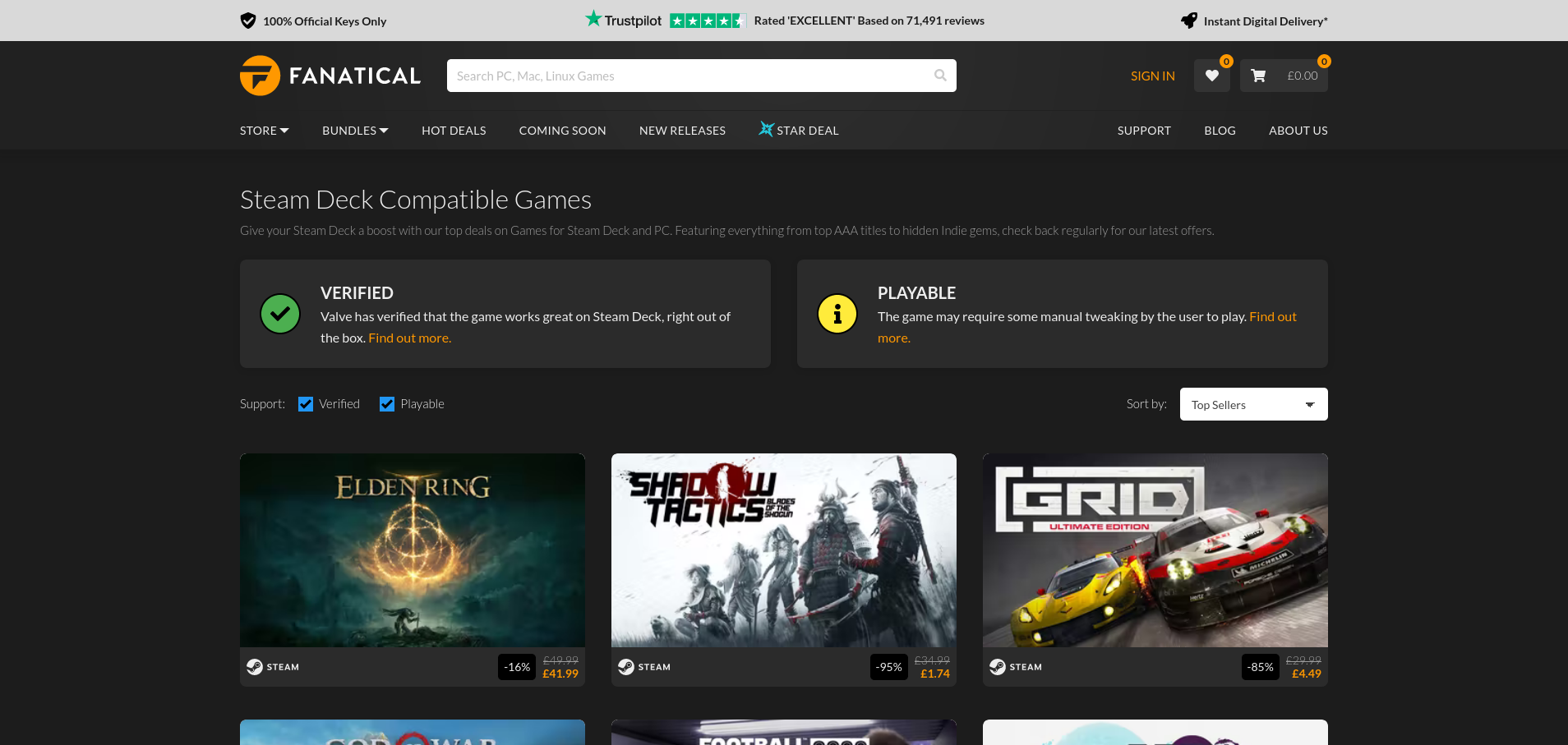Click the Star Deal star icon
This screenshot has height=745, width=1568.
coord(766,129)
